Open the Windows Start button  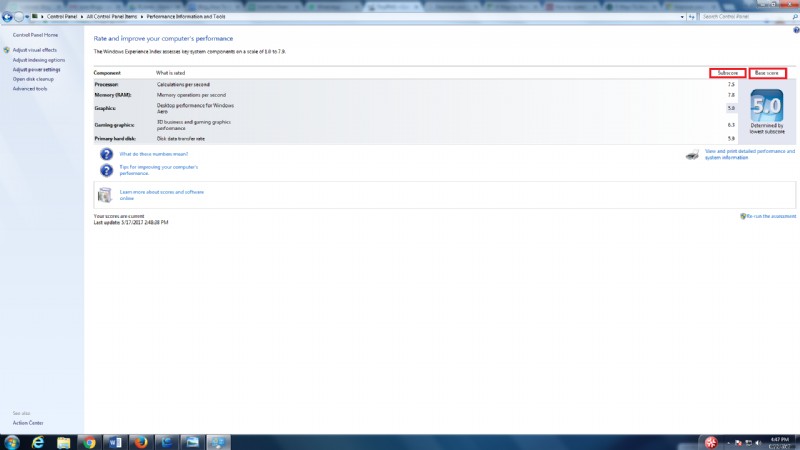coord(11,442)
